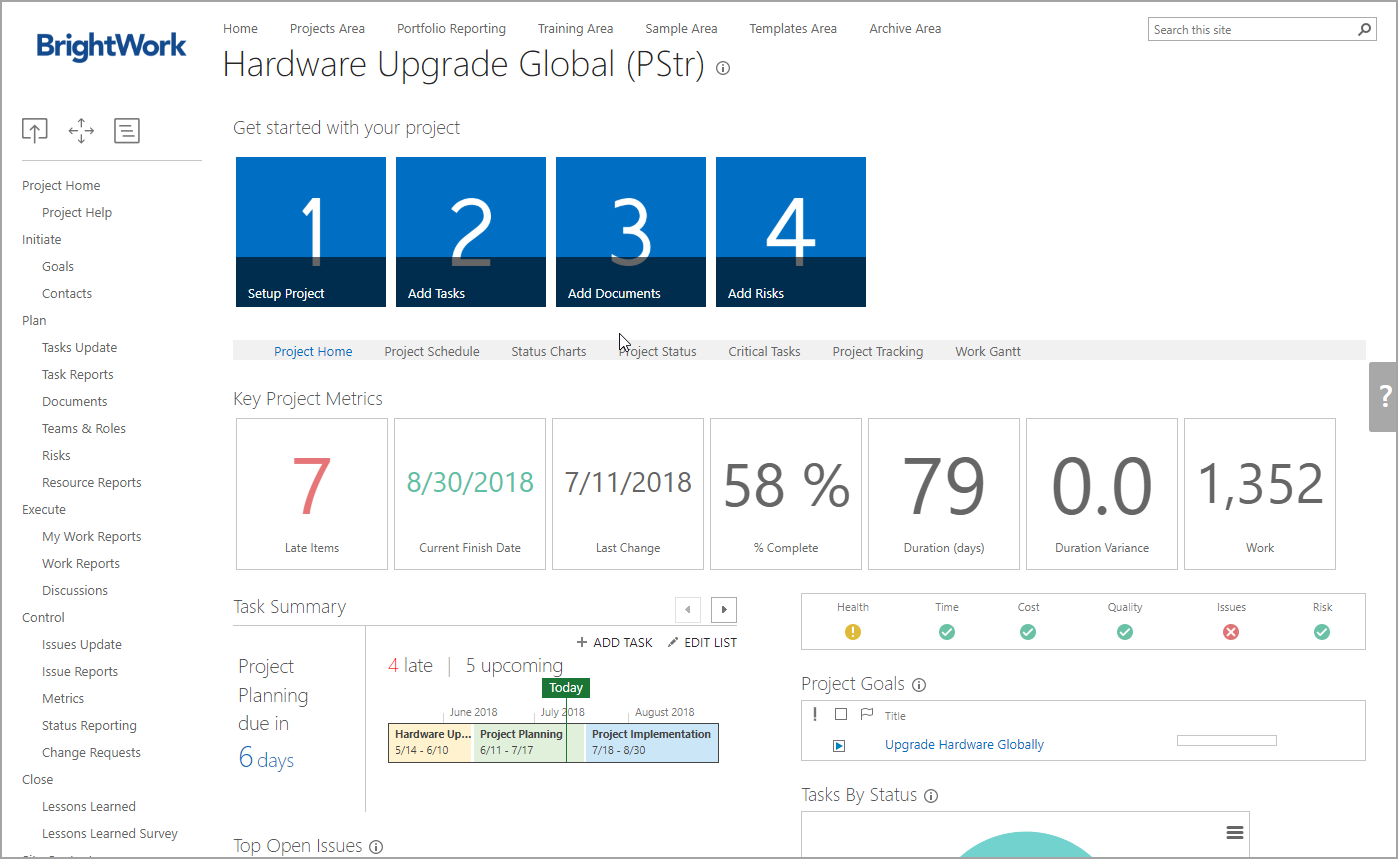1398x859 pixels.
Task: Click the green Quality status indicator
Action: click(x=1125, y=632)
